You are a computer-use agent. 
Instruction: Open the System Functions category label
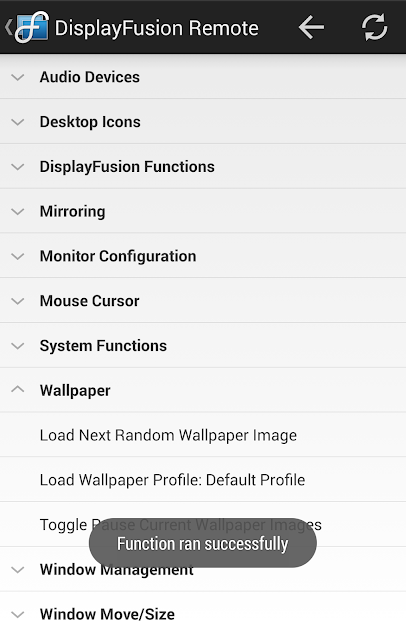pos(103,346)
